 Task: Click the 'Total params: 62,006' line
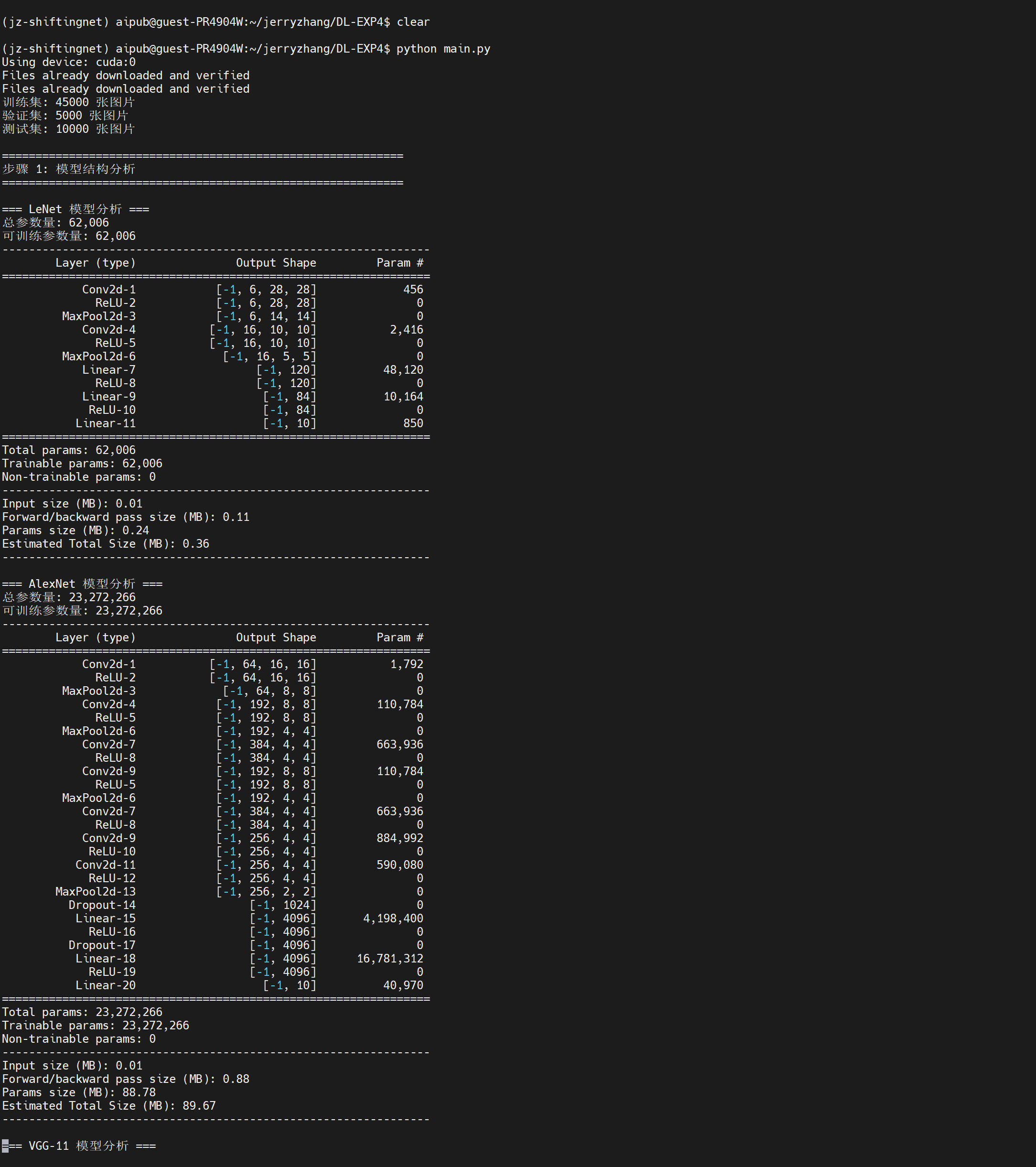tap(68, 450)
